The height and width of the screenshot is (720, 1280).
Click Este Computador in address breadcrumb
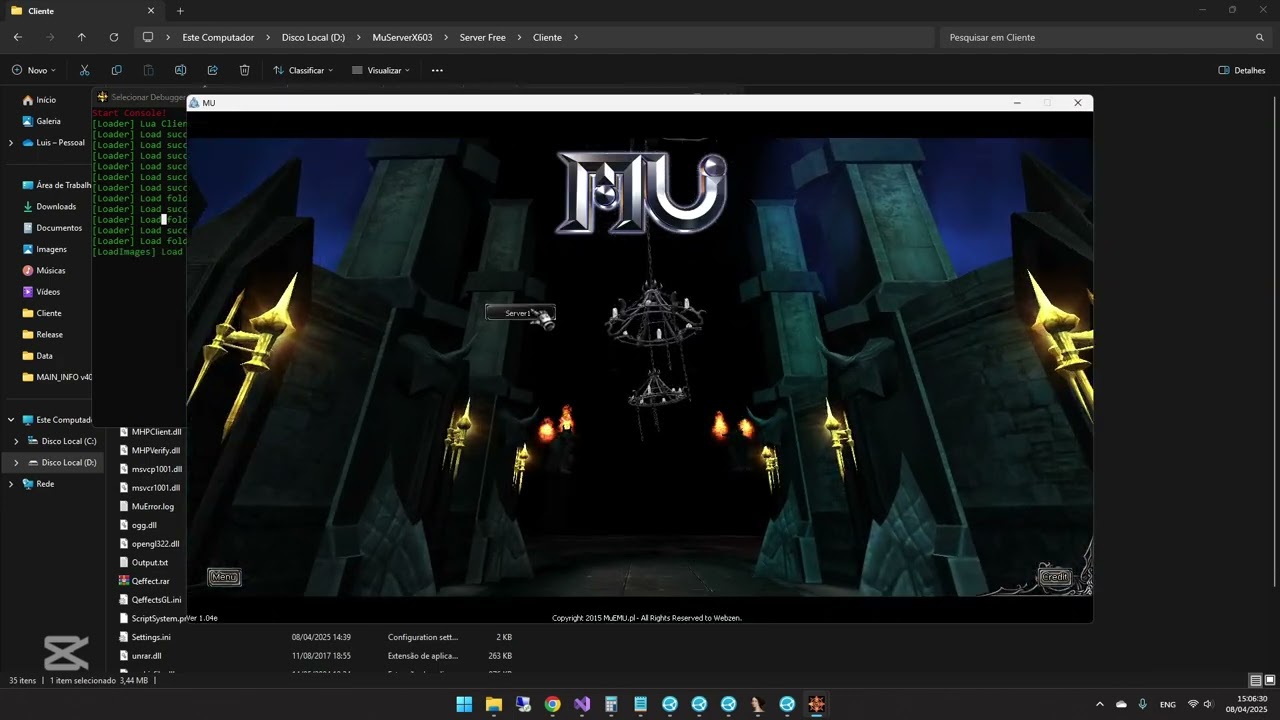[218, 37]
